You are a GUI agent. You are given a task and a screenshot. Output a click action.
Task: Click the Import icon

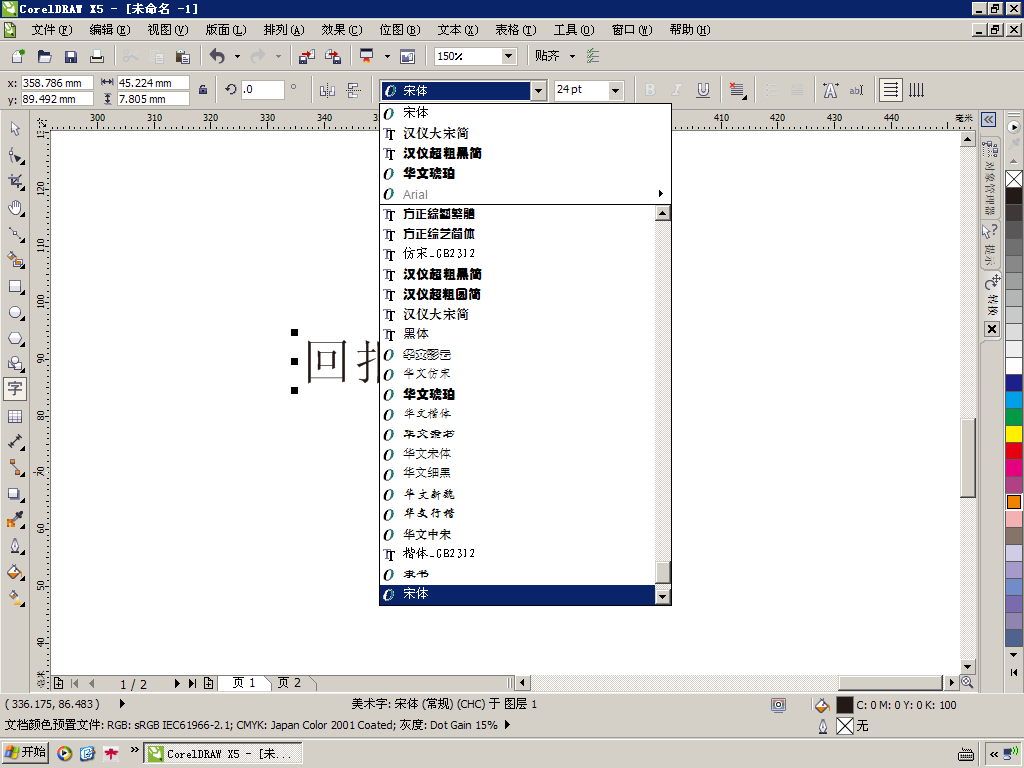(306, 56)
